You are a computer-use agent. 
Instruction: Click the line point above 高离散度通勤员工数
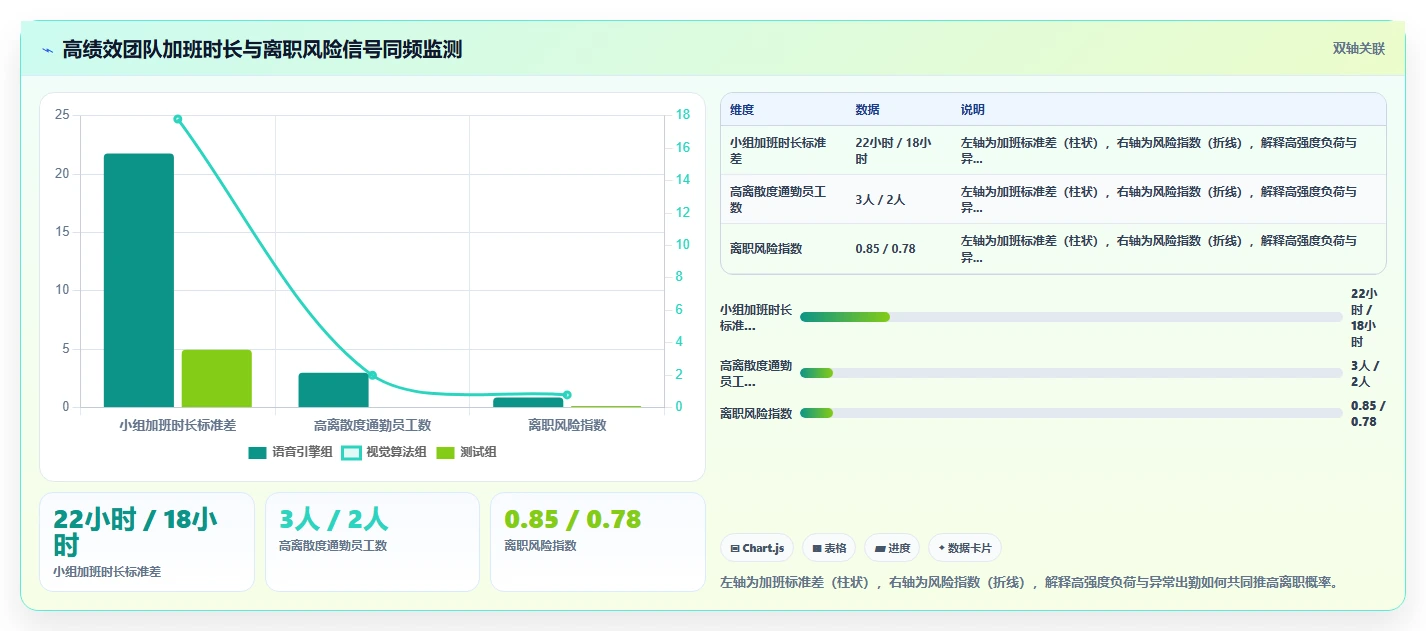coord(372,375)
